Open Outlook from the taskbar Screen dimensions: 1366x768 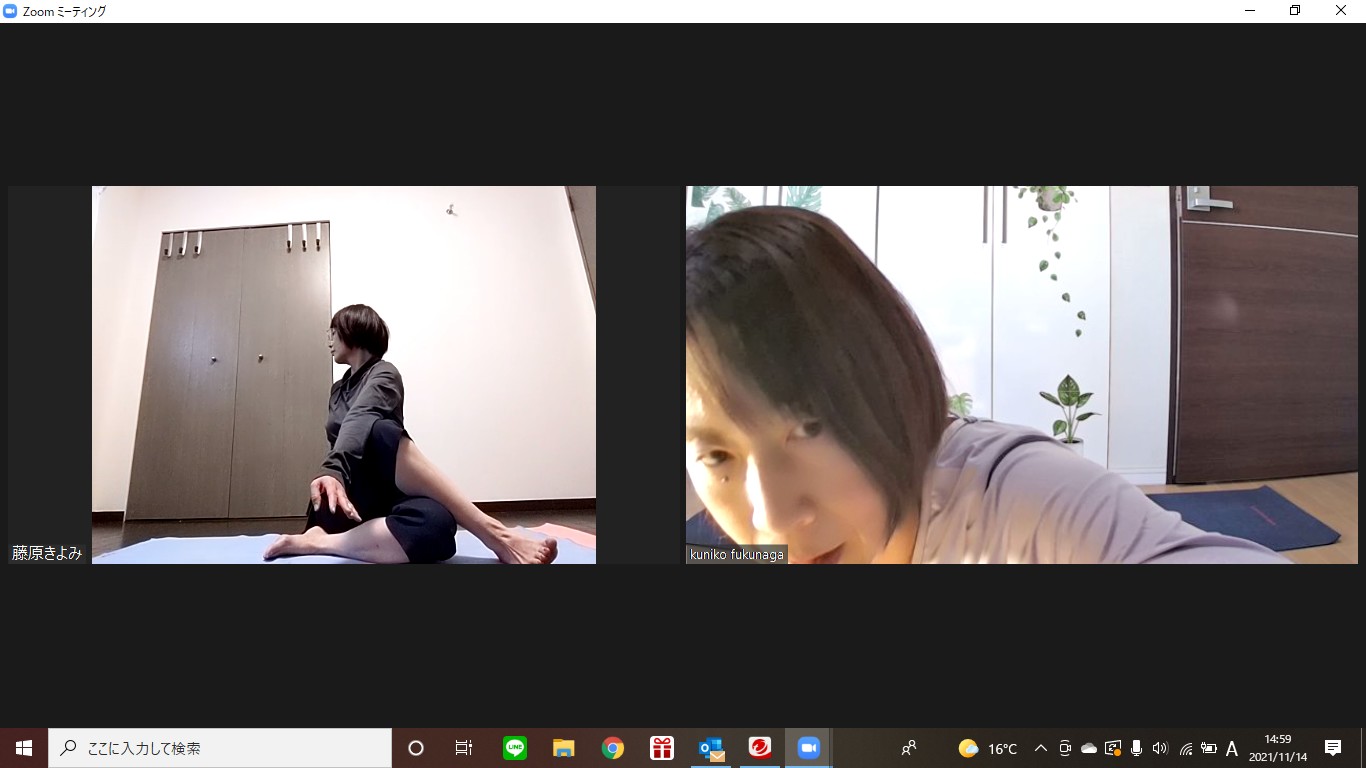(711, 748)
